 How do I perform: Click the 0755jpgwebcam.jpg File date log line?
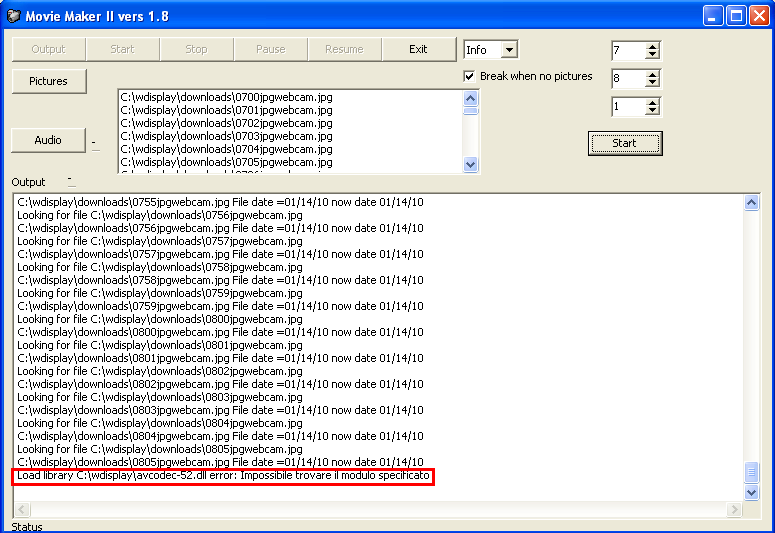[x=220, y=202]
